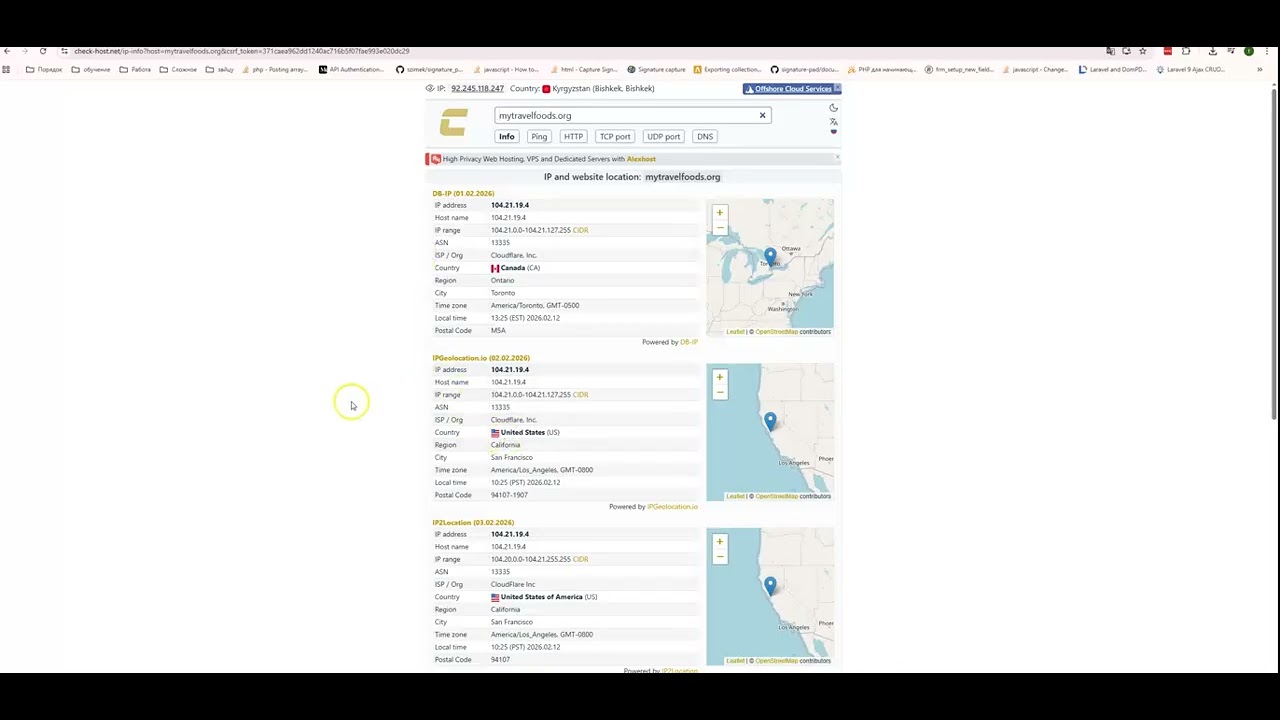The image size is (1280, 720).
Task: Zoom out on the DB-IP Toronto map
Action: pyautogui.click(x=719, y=227)
